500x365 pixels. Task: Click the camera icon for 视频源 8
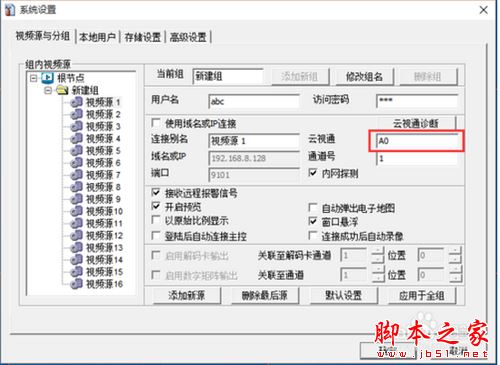(76, 187)
